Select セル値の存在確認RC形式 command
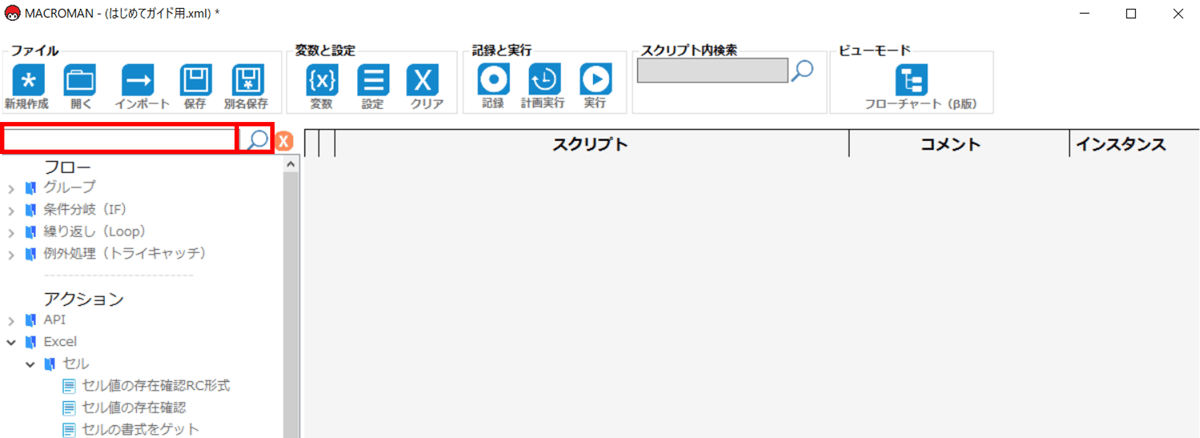 pyautogui.click(x=156, y=386)
